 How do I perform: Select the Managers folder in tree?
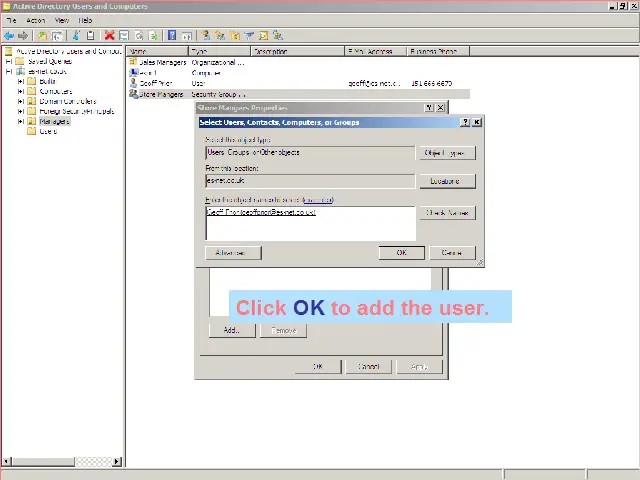point(54,121)
